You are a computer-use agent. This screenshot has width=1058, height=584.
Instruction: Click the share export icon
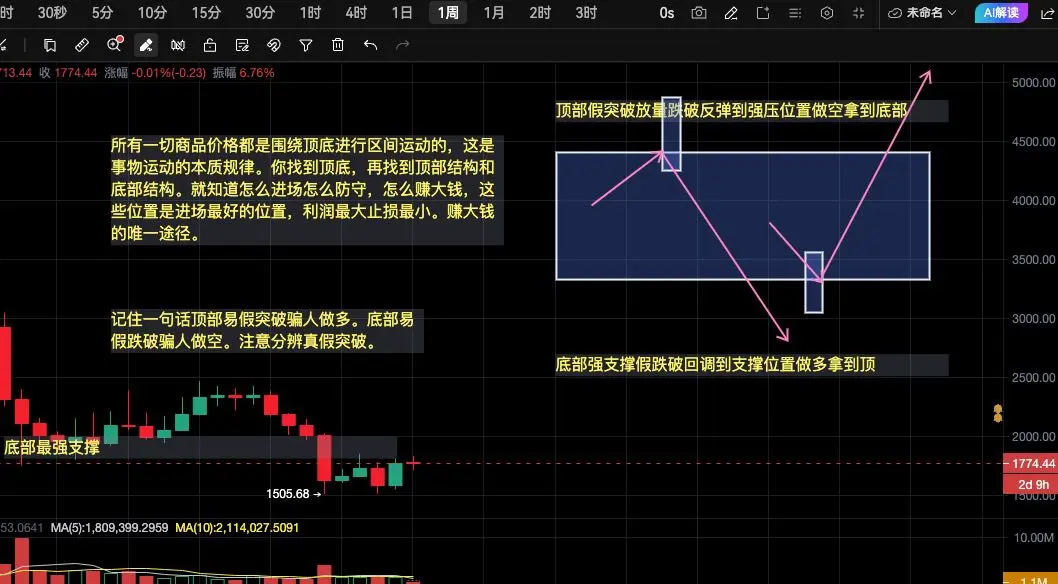(1048, 13)
